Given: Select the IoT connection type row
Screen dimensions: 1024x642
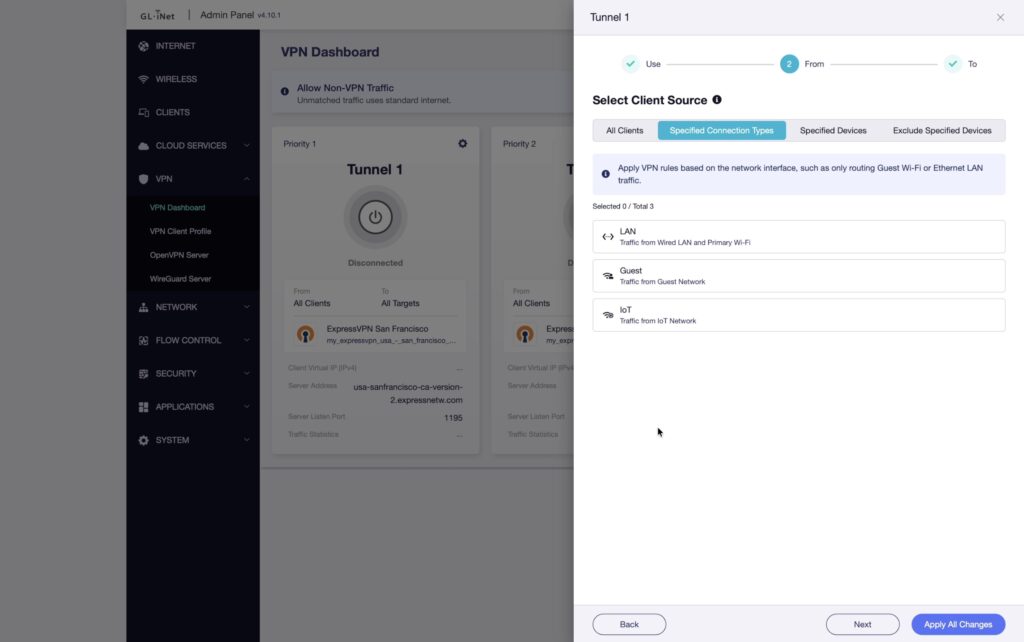Looking at the screenshot, I should tap(799, 315).
